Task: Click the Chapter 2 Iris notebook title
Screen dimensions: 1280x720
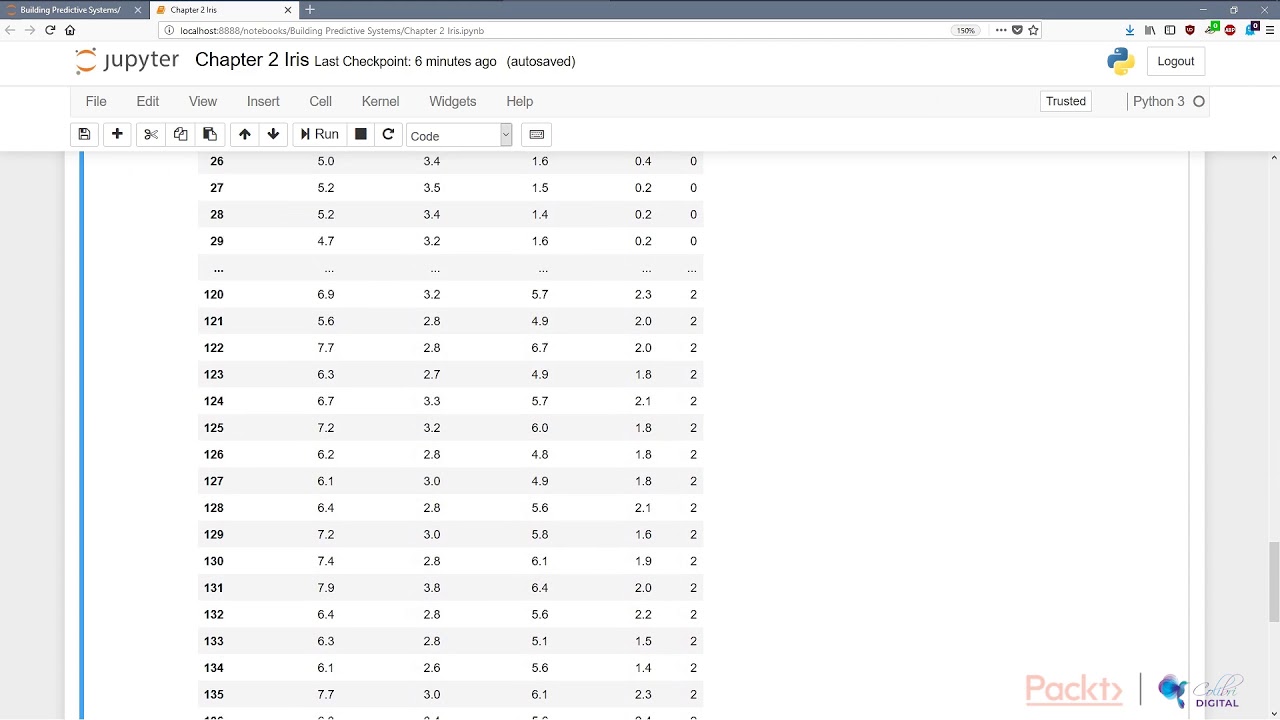Action: 252,60
